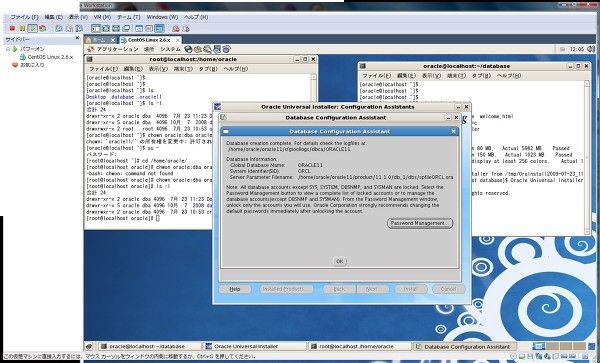Viewport: 600px width, 363px height.
Task: Click the Show Desktop icon on the bottom panel
Action: click(x=89, y=347)
